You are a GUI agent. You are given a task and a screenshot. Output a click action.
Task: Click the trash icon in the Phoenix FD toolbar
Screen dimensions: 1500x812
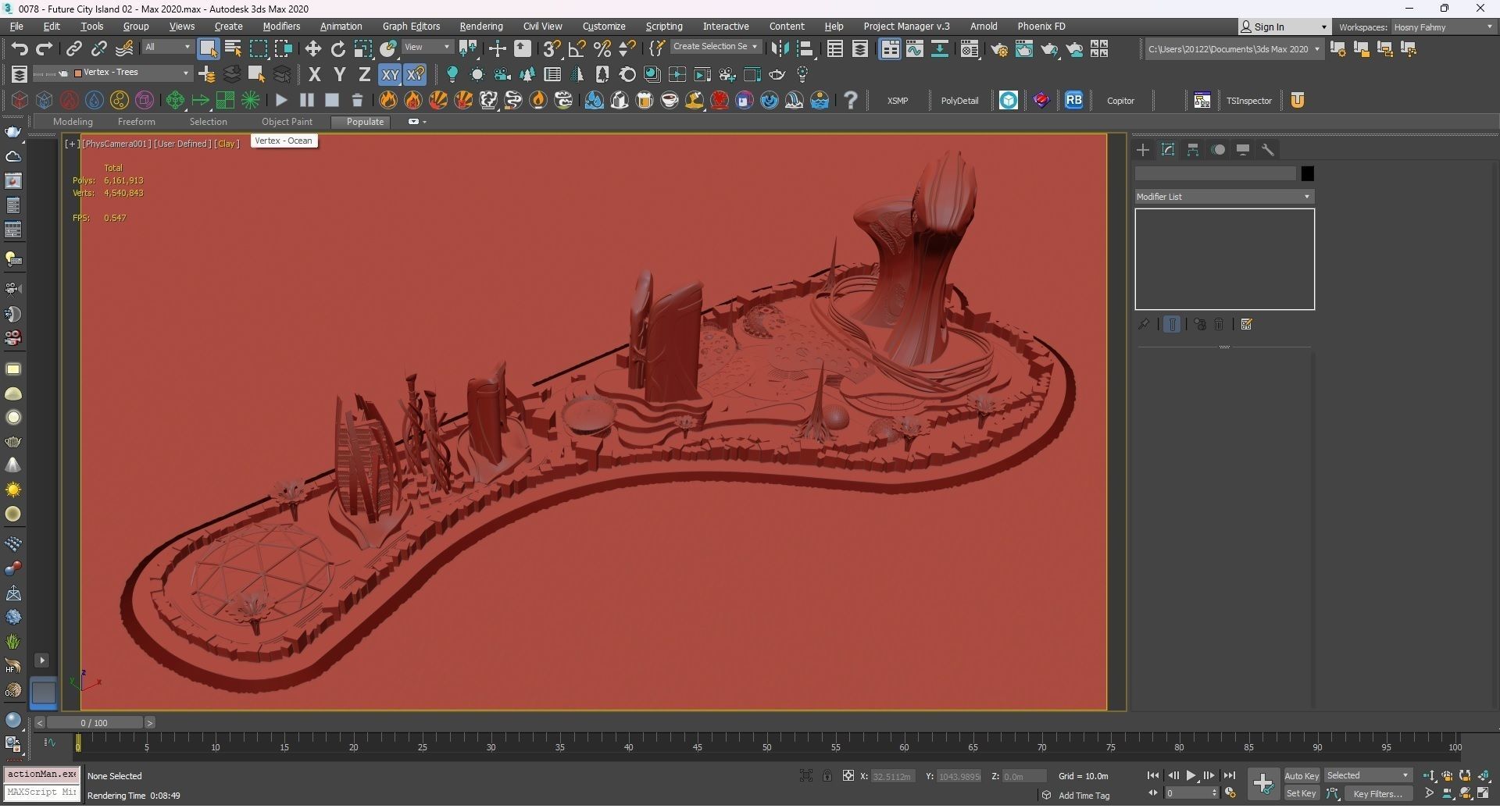(x=357, y=100)
